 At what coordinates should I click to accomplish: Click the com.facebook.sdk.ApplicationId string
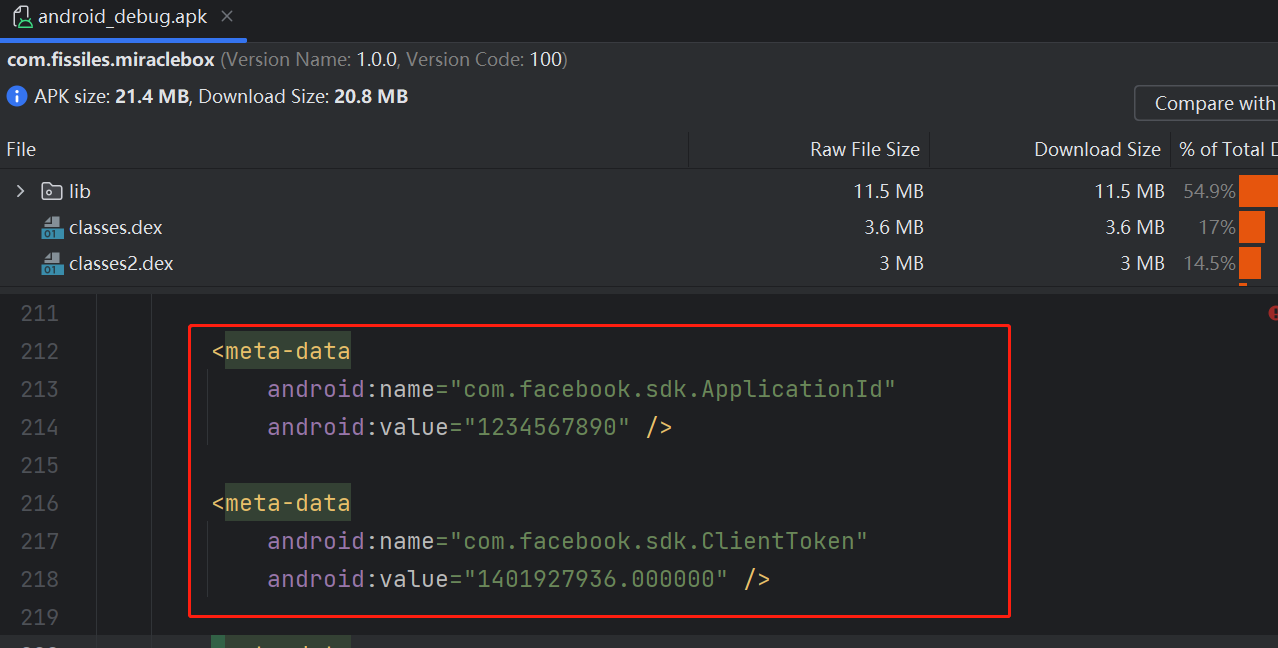672,389
